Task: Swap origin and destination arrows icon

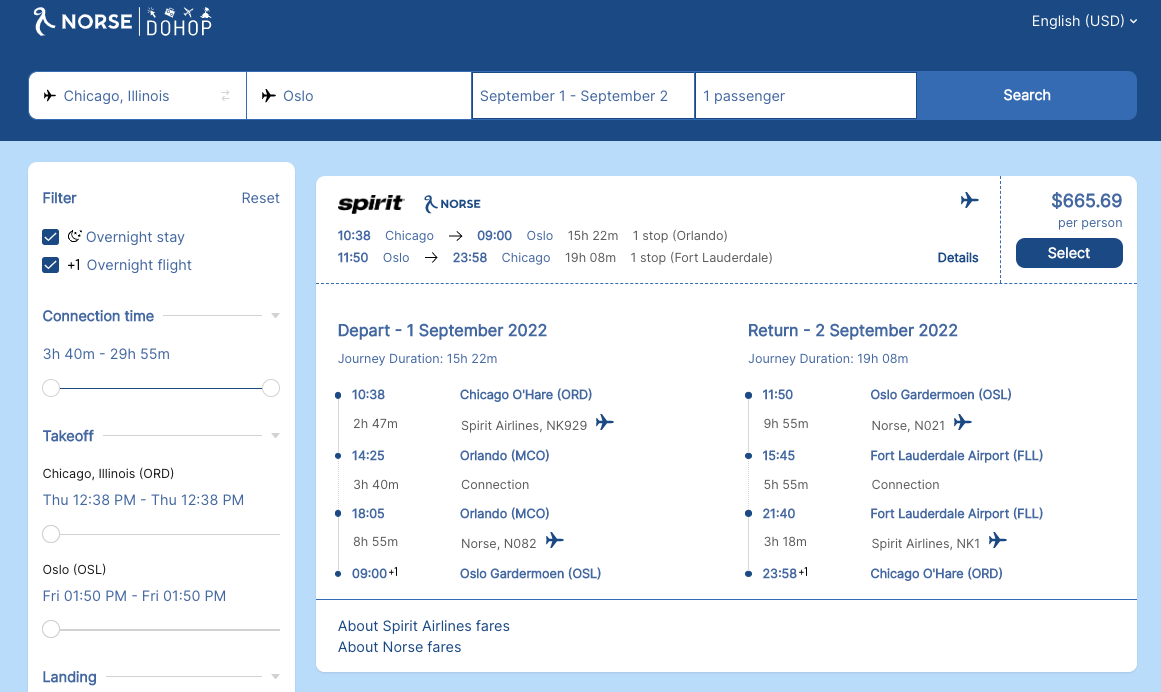Action: click(225, 96)
